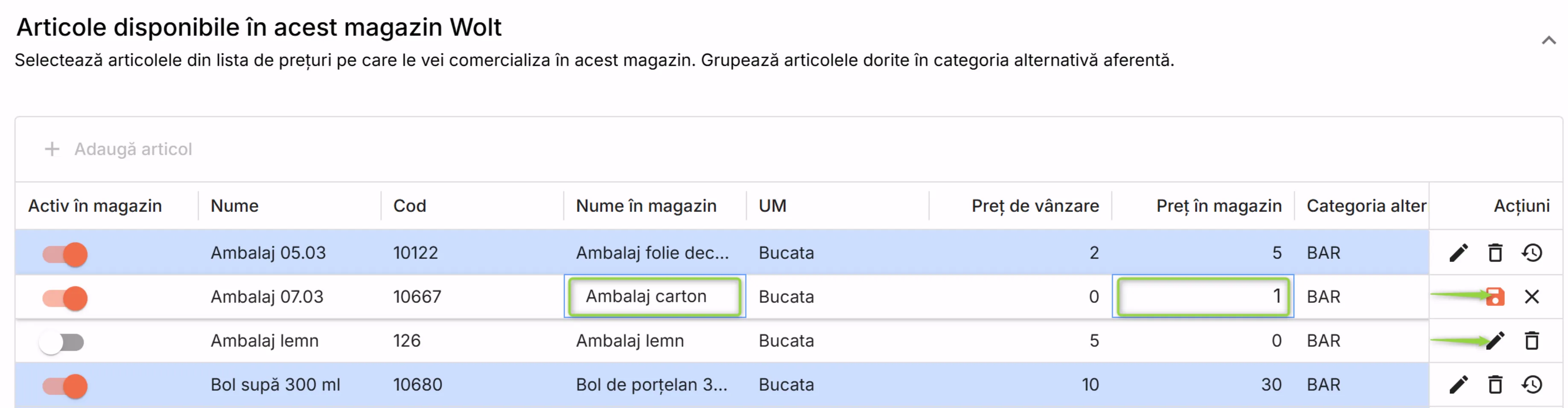Viewport: 1568px width, 408px height.
Task: Sort by UM column header
Action: (x=772, y=206)
